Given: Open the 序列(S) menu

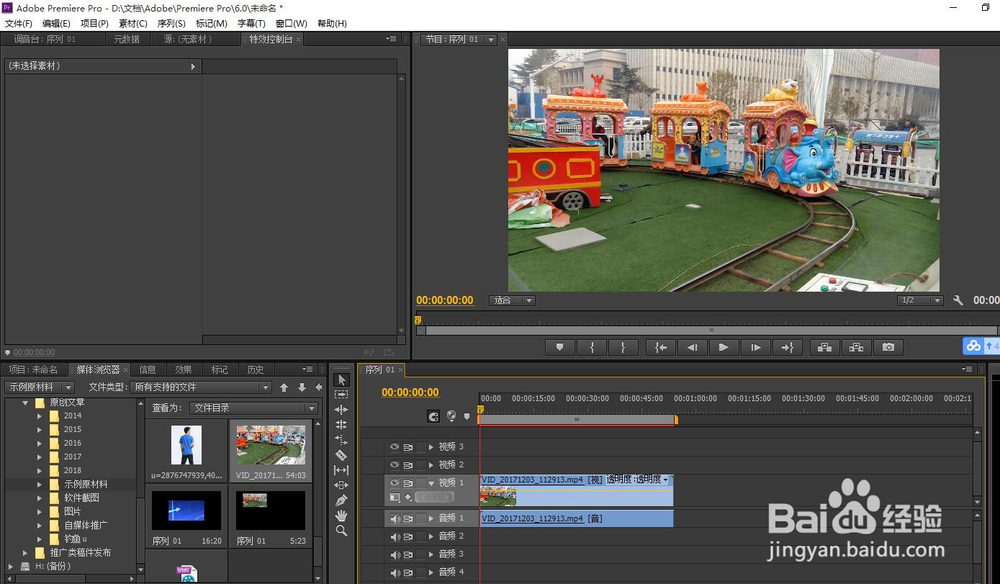Looking at the screenshot, I should tap(171, 23).
